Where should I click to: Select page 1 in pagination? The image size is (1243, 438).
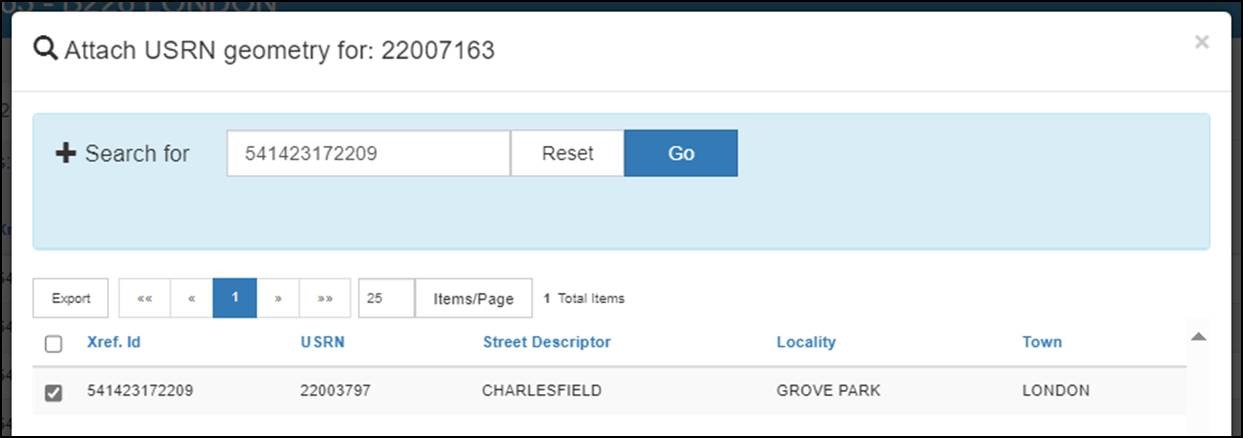(x=235, y=298)
